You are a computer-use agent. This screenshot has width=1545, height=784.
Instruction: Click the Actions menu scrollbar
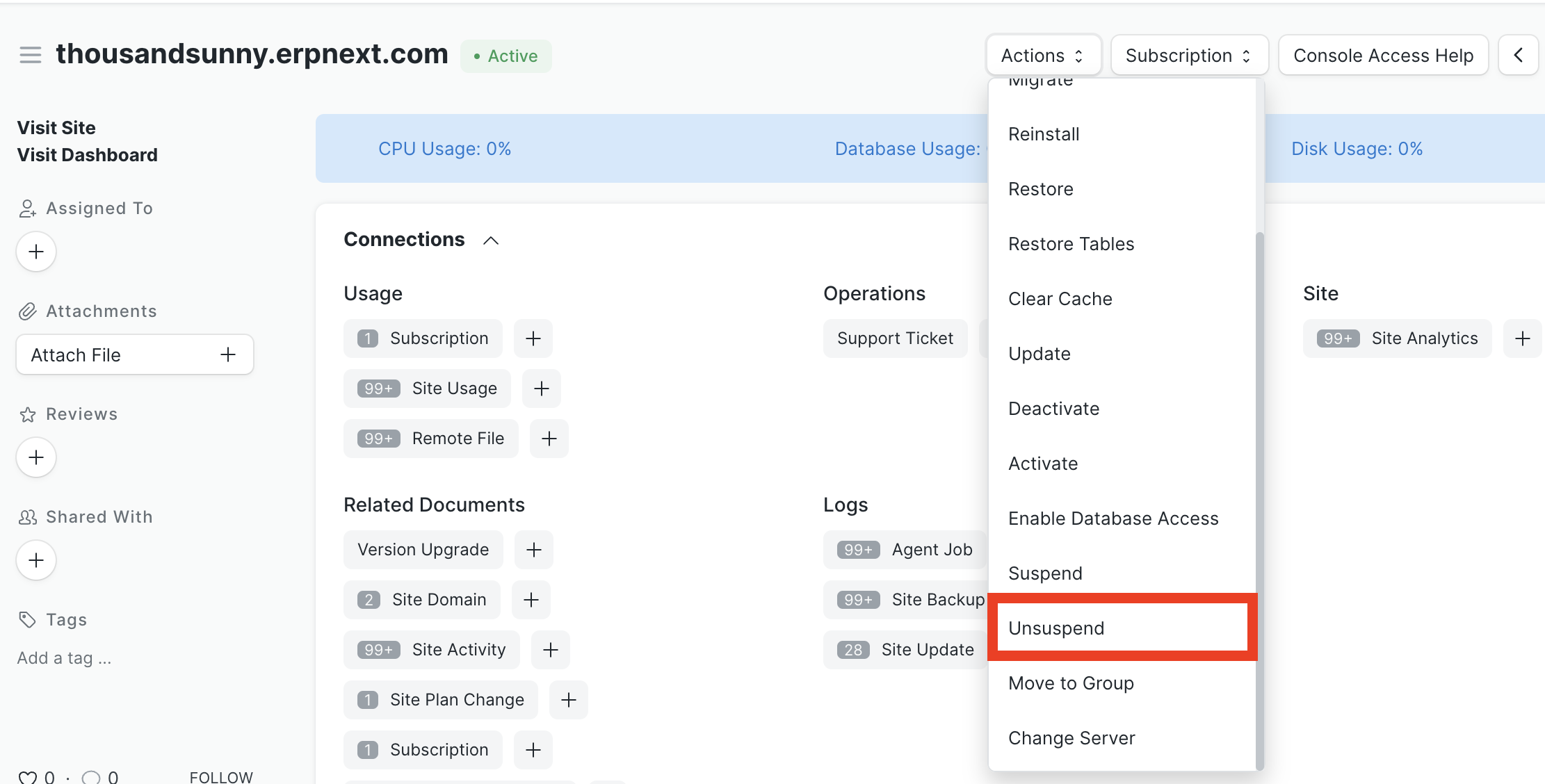pyautogui.click(x=1259, y=500)
